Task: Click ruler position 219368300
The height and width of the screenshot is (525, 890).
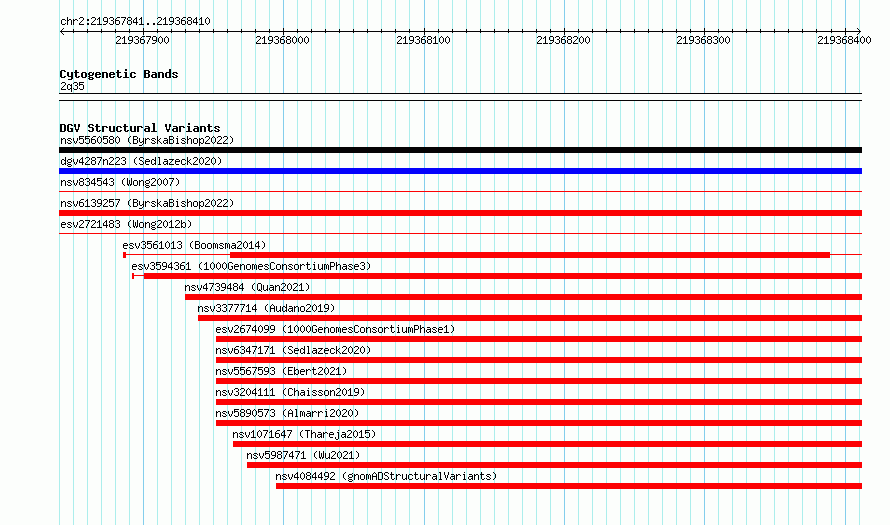Action: click(704, 40)
